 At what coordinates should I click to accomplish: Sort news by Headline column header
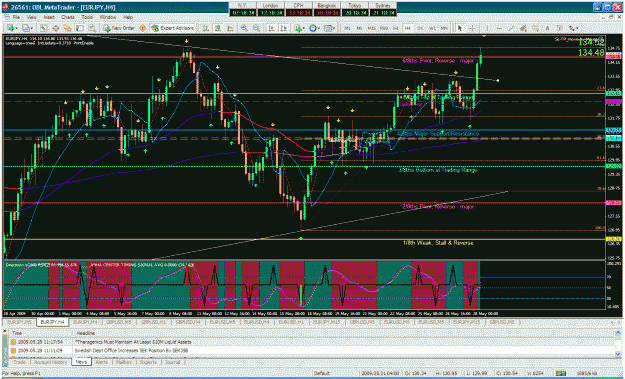click(86, 333)
